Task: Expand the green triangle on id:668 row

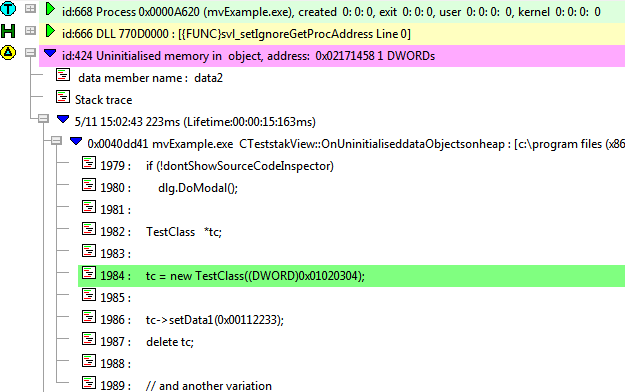Action: (50, 9)
